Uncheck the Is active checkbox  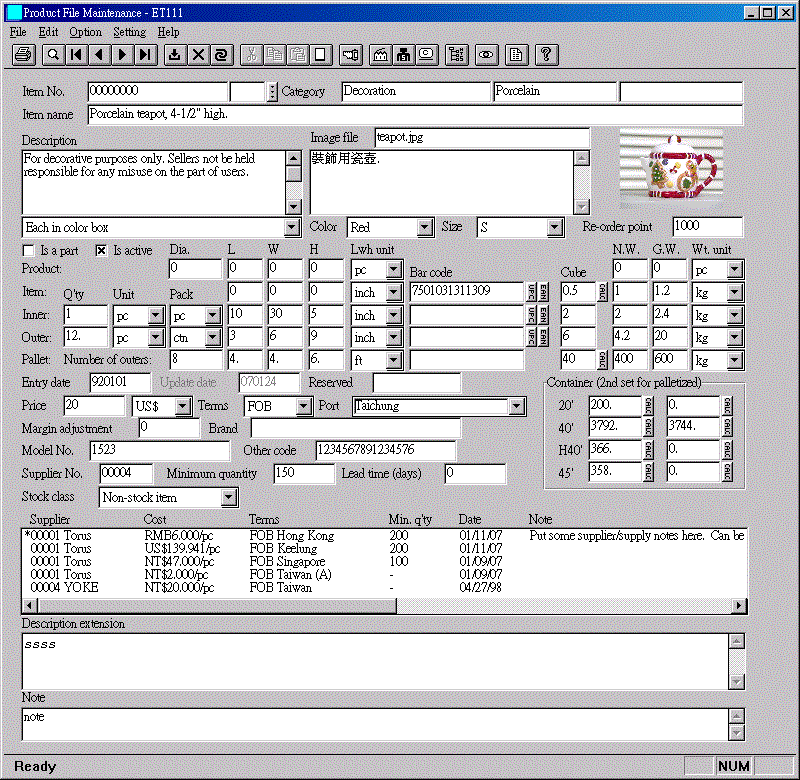(x=102, y=250)
